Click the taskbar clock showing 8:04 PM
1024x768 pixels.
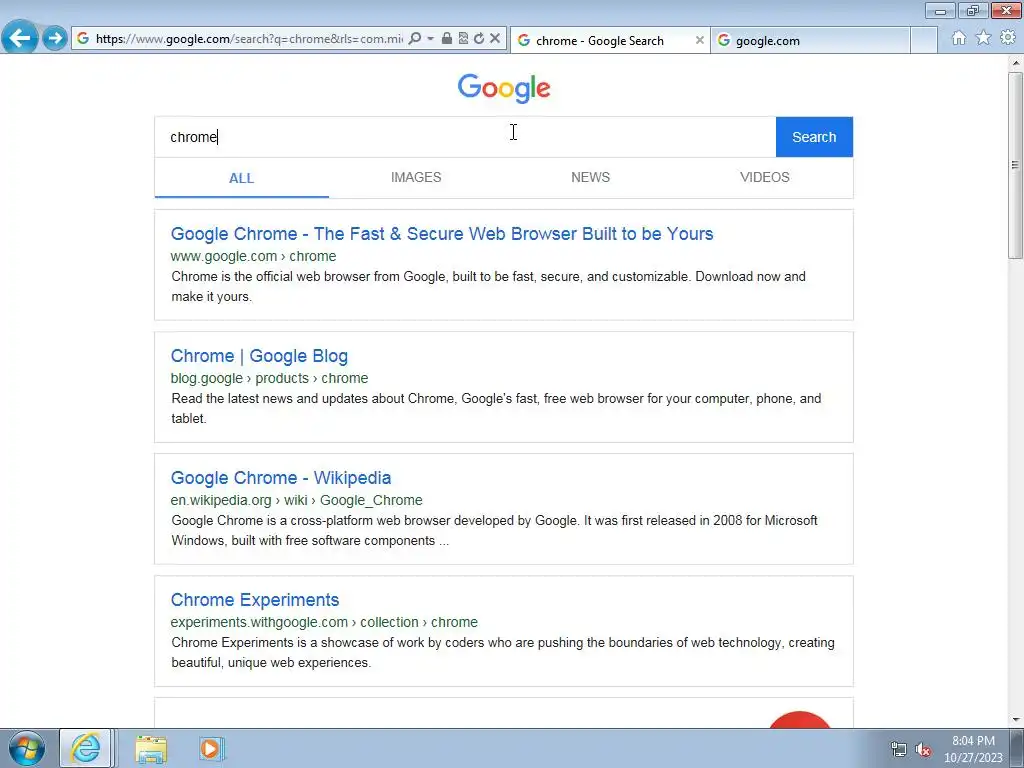(973, 749)
